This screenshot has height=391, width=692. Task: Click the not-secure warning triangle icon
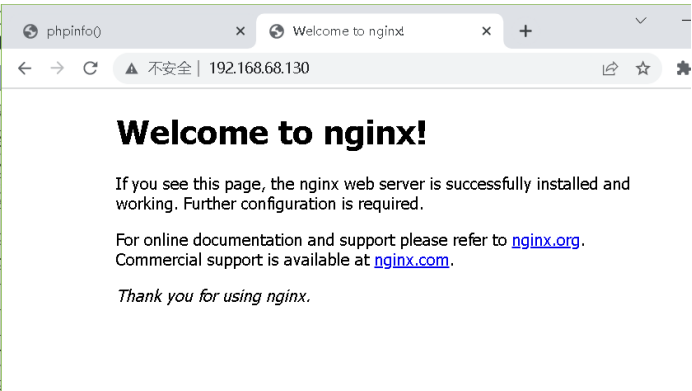click(131, 68)
